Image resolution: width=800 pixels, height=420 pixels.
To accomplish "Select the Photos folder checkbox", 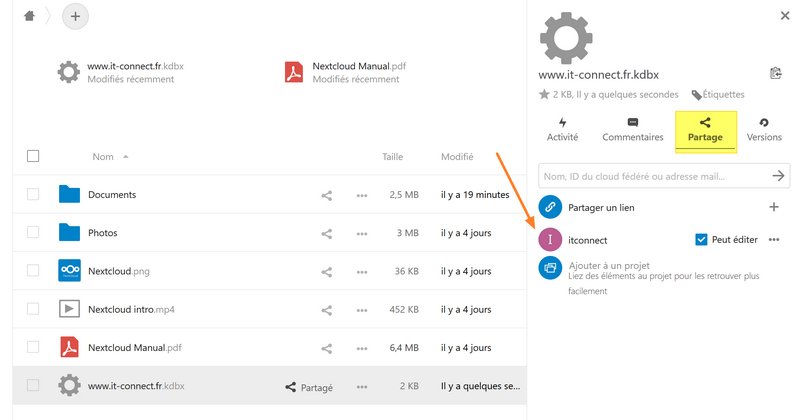I will click(33, 233).
